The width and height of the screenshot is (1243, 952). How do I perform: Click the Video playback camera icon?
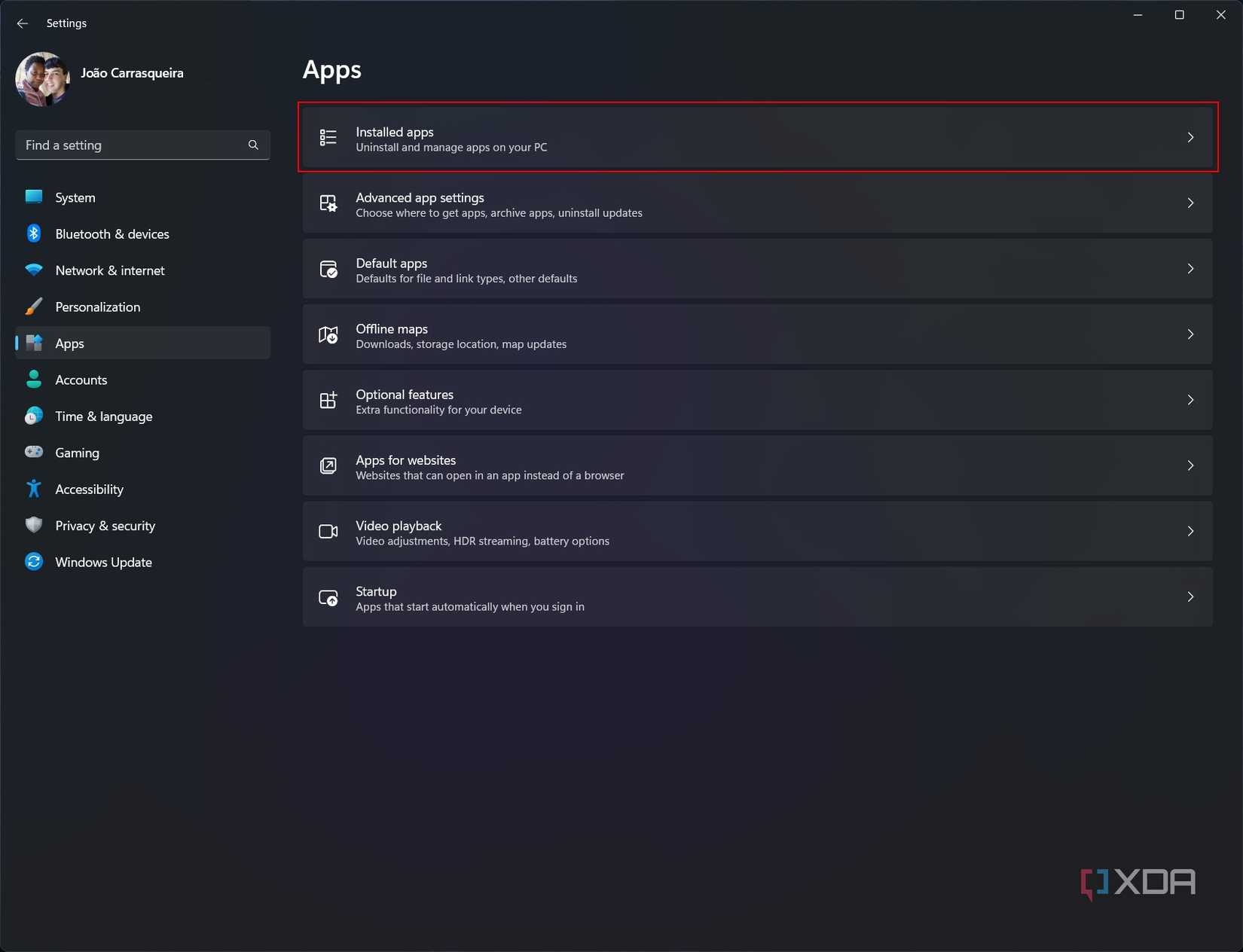click(328, 531)
